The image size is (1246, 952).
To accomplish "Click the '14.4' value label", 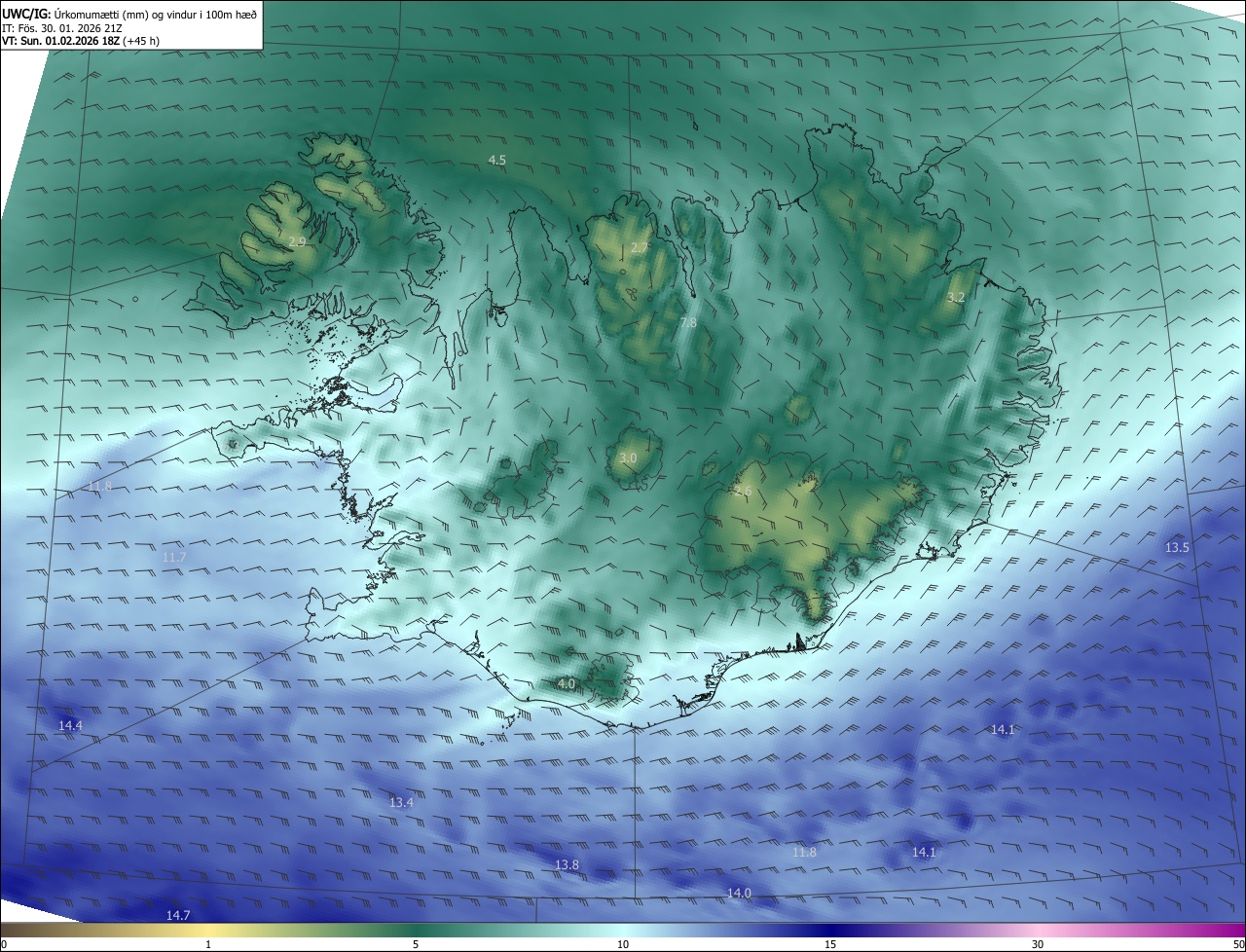I will (x=70, y=725).
